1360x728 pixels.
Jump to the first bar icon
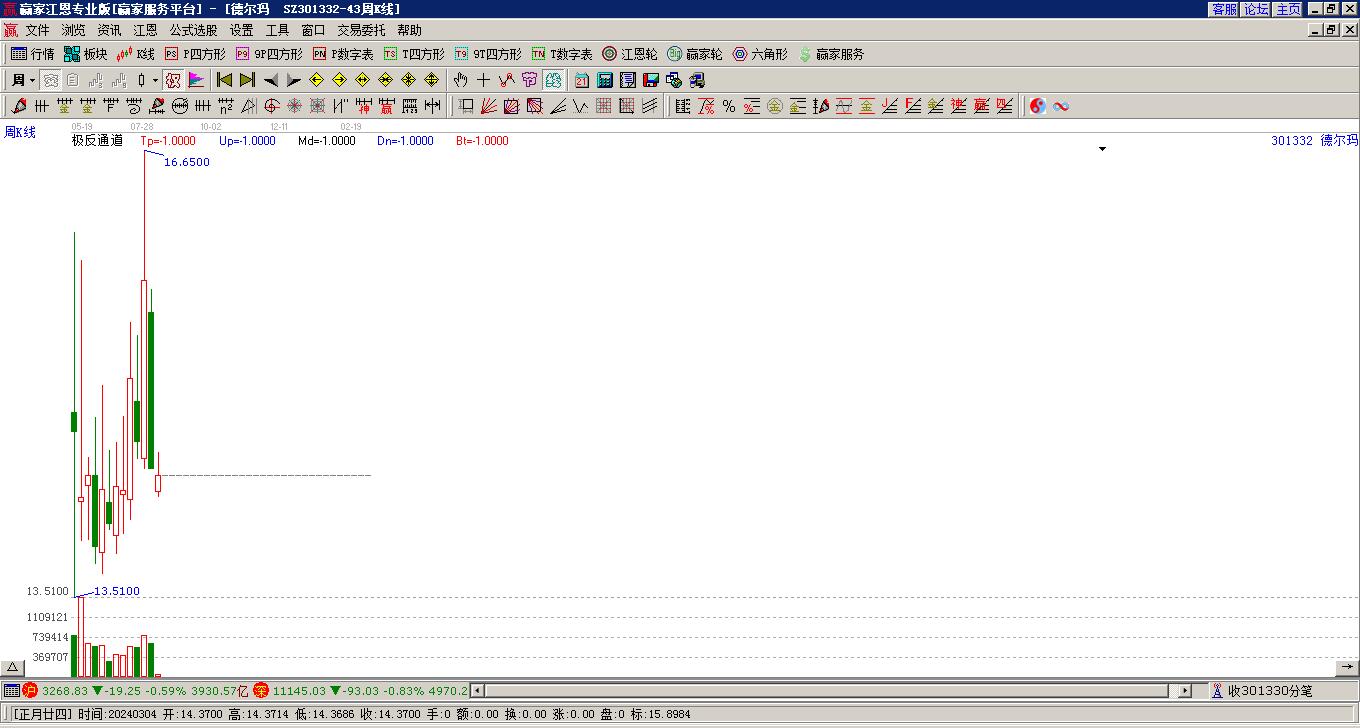pyautogui.click(x=224, y=80)
